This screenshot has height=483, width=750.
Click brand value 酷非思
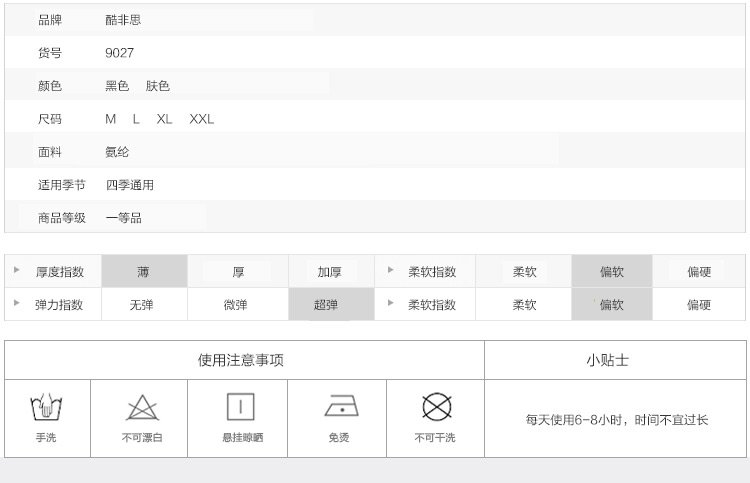[x=123, y=20]
